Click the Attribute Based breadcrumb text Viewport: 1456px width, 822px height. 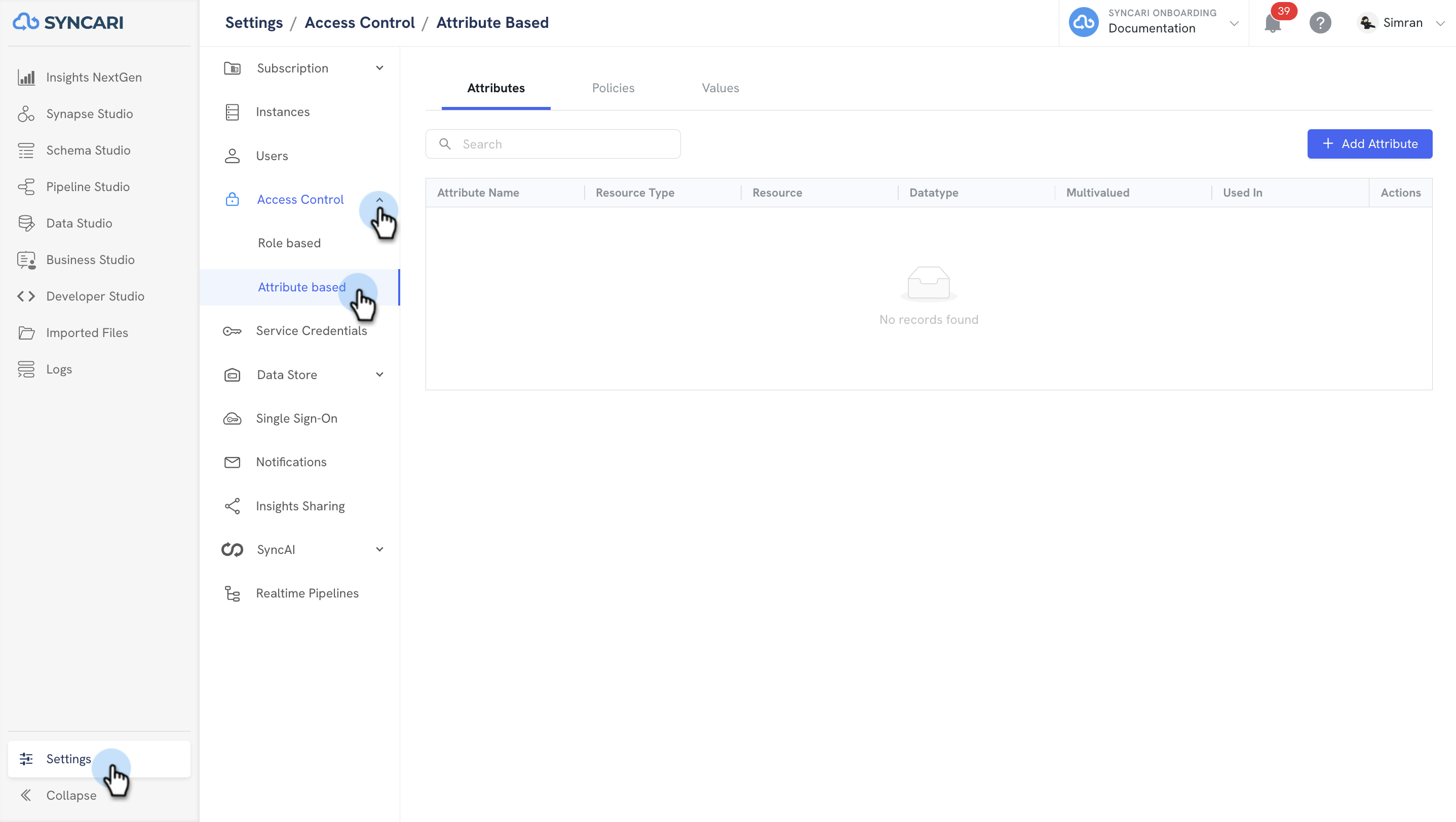pos(492,23)
